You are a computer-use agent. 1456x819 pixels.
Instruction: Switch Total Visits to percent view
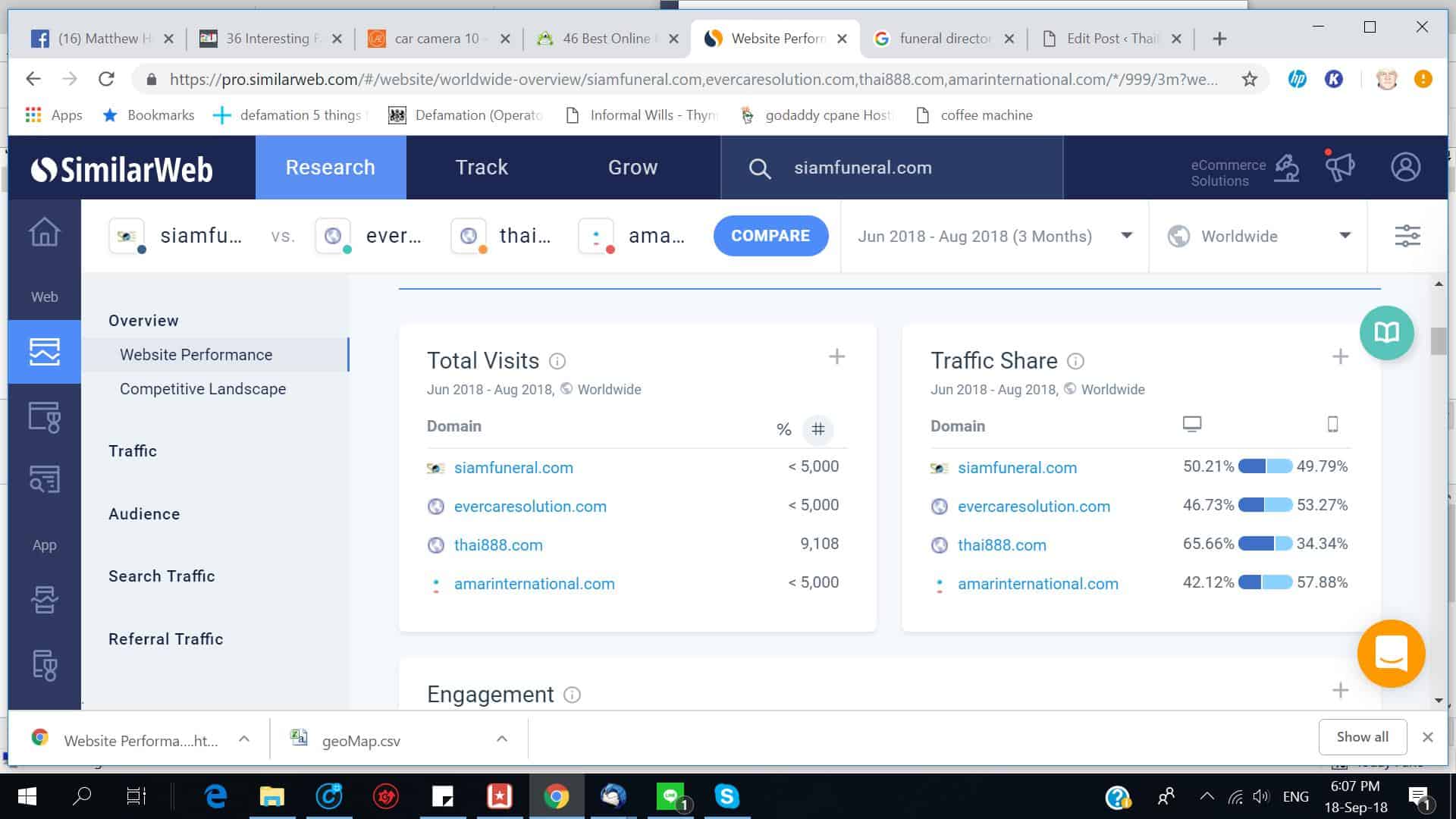point(783,429)
